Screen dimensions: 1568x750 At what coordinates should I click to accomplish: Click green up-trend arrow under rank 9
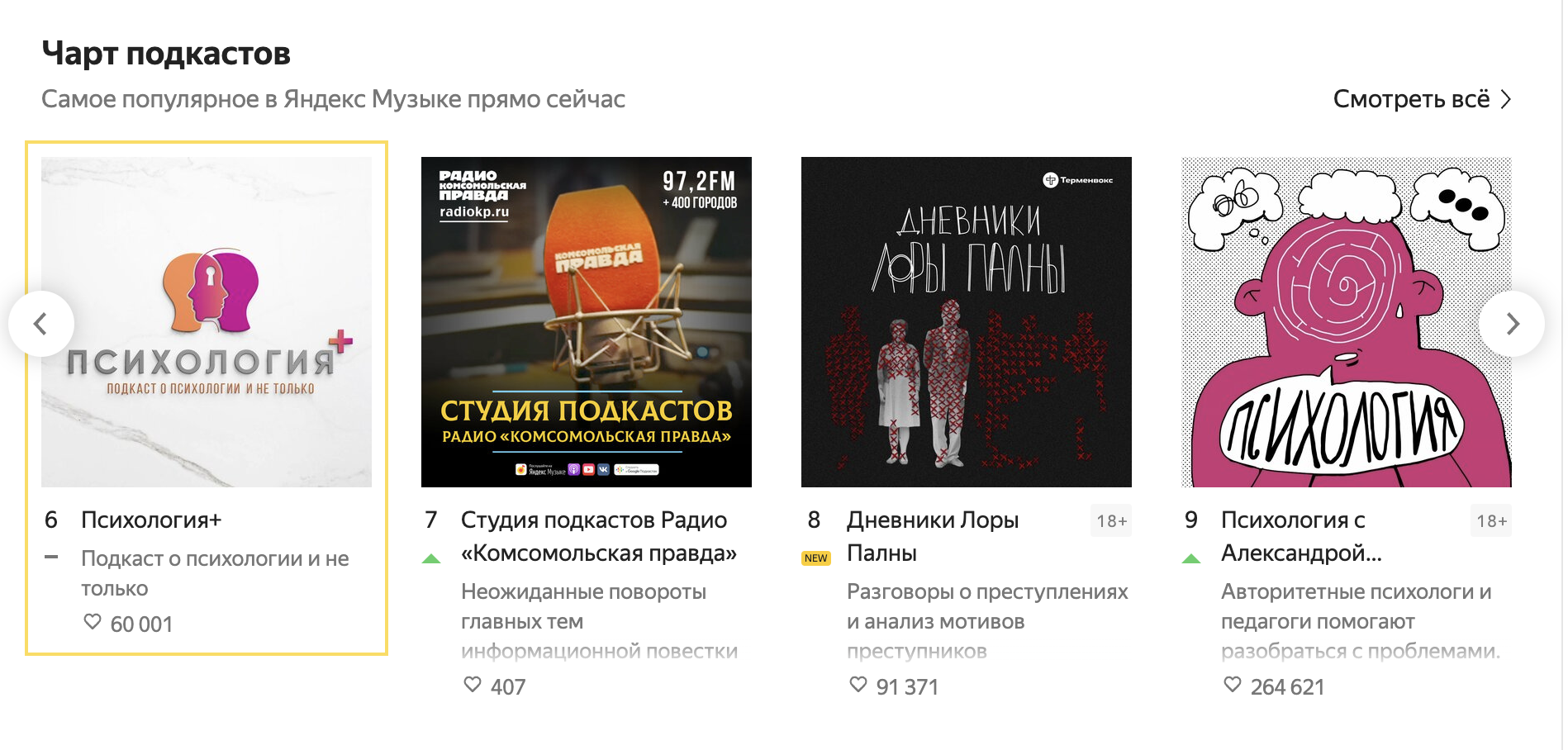click(x=1191, y=559)
